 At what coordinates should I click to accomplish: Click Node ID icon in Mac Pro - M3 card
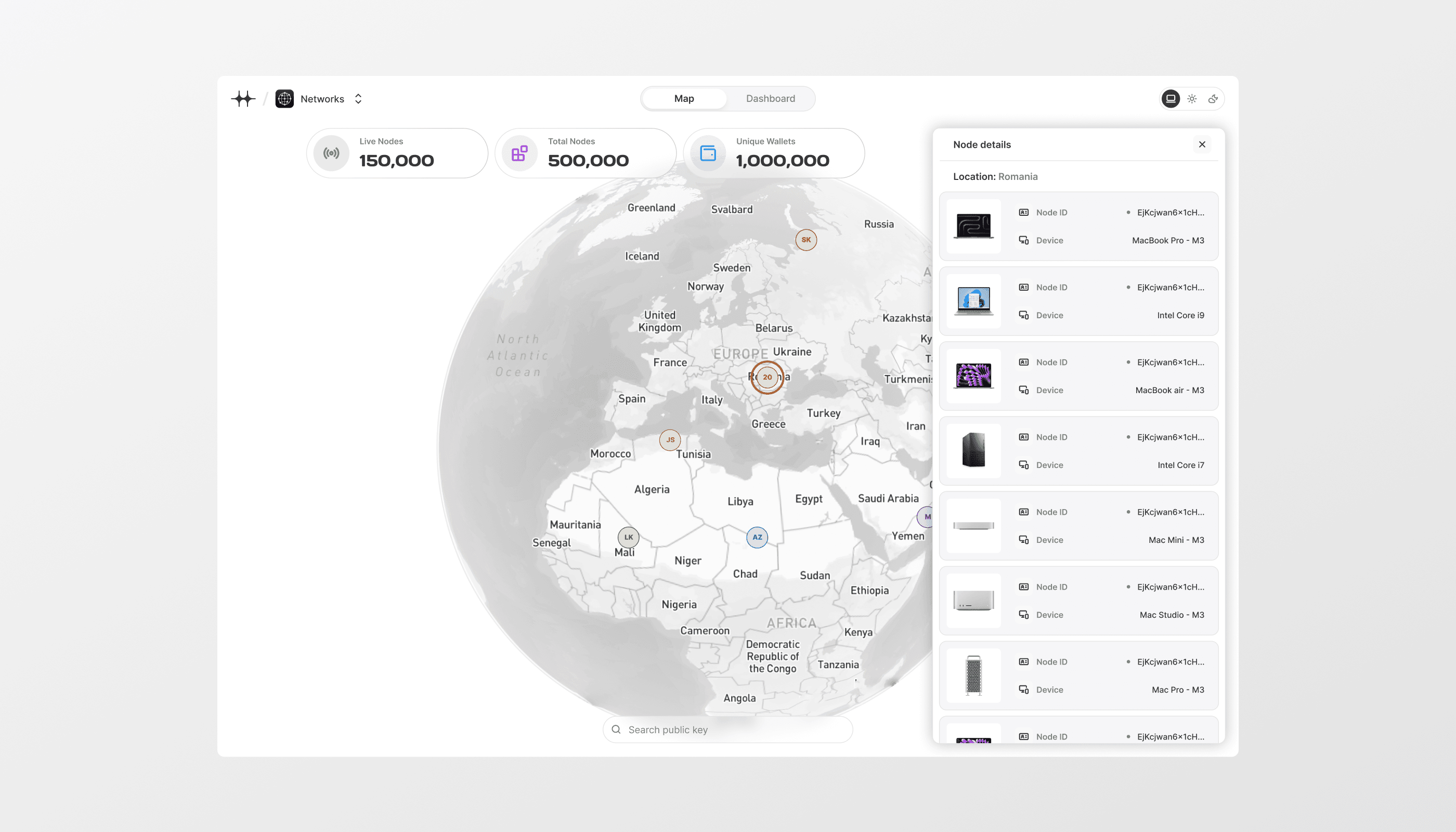[1024, 662]
